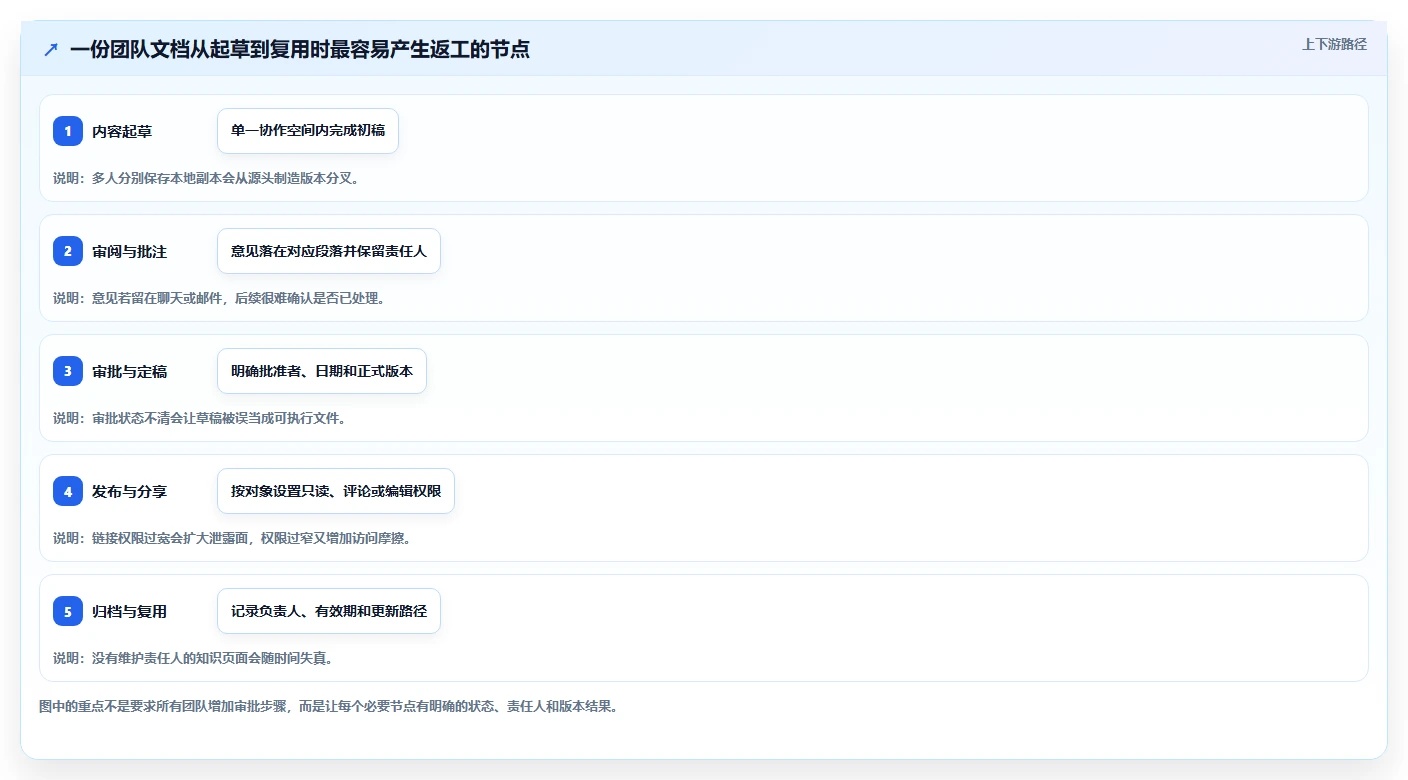Screen dimensions: 1408x780
Task: Click the note 没有维护责任人的知识页面会随时间失真
Action: point(193,658)
